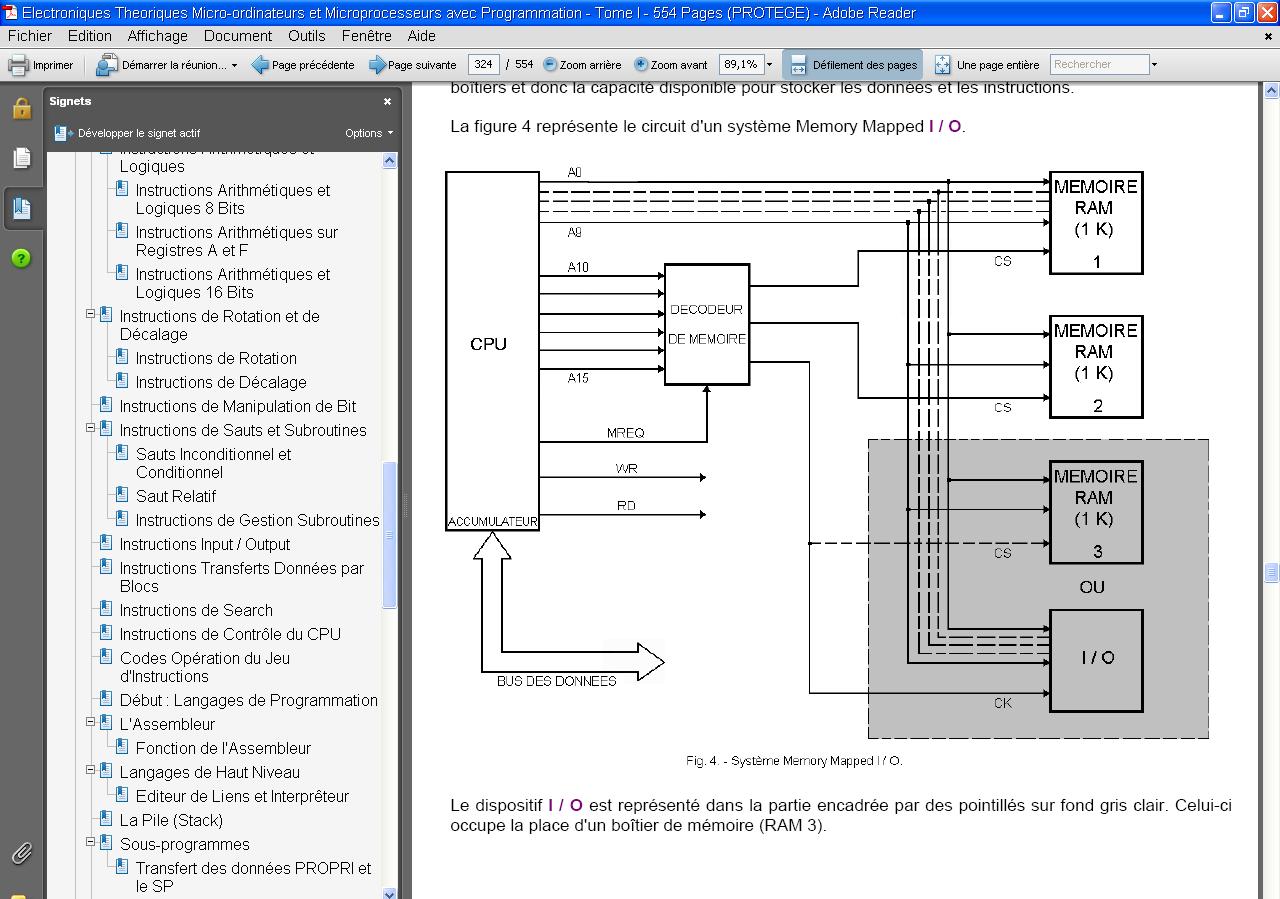Open the Document menu
The image size is (1280, 899).
[x=238, y=35]
